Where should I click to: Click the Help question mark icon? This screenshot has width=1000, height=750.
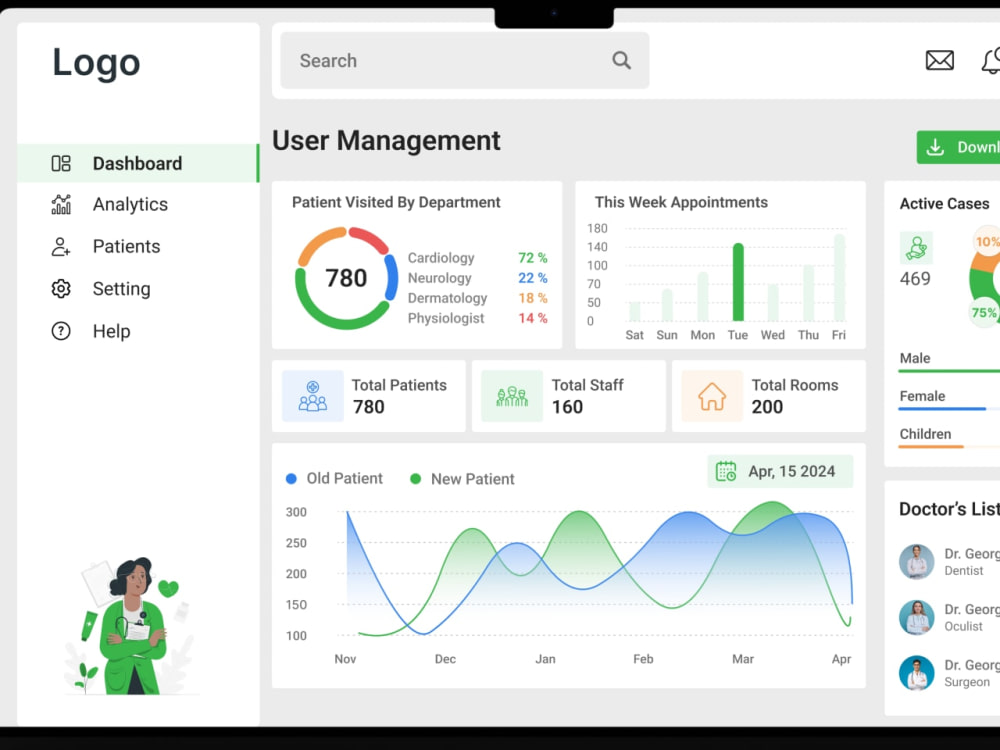pyautogui.click(x=61, y=331)
